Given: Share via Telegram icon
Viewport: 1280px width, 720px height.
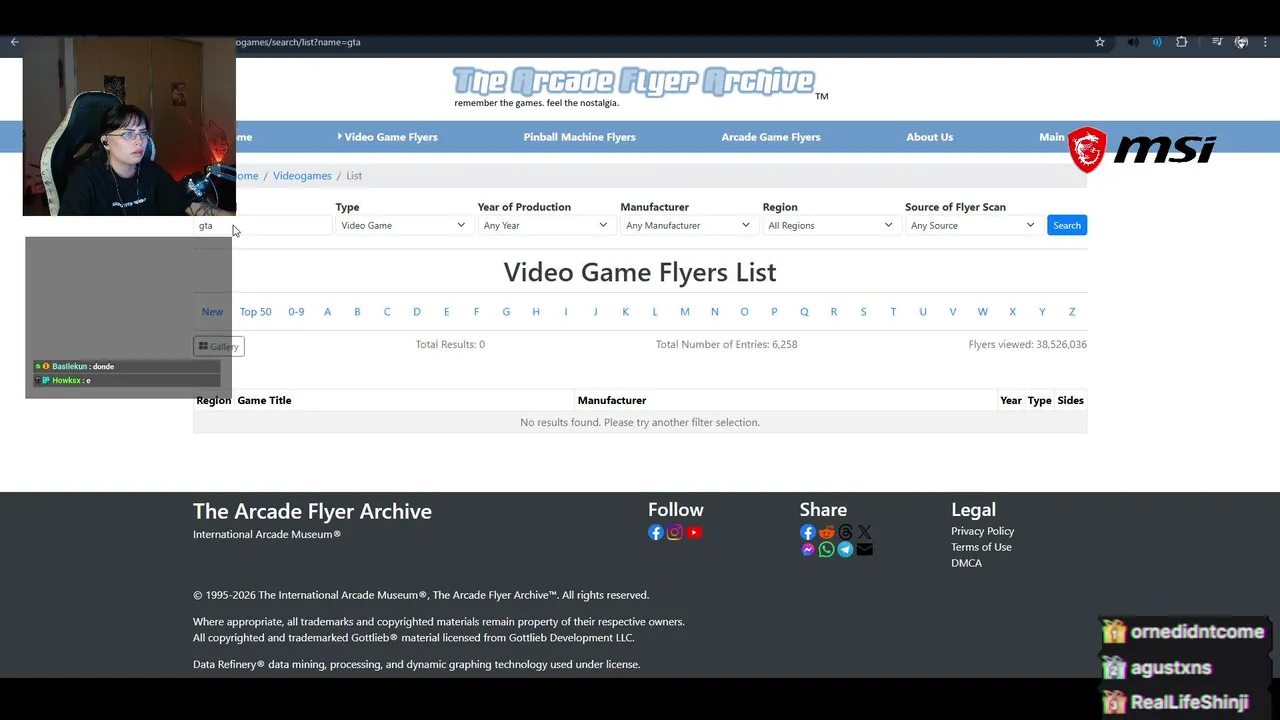Looking at the screenshot, I should [846, 549].
